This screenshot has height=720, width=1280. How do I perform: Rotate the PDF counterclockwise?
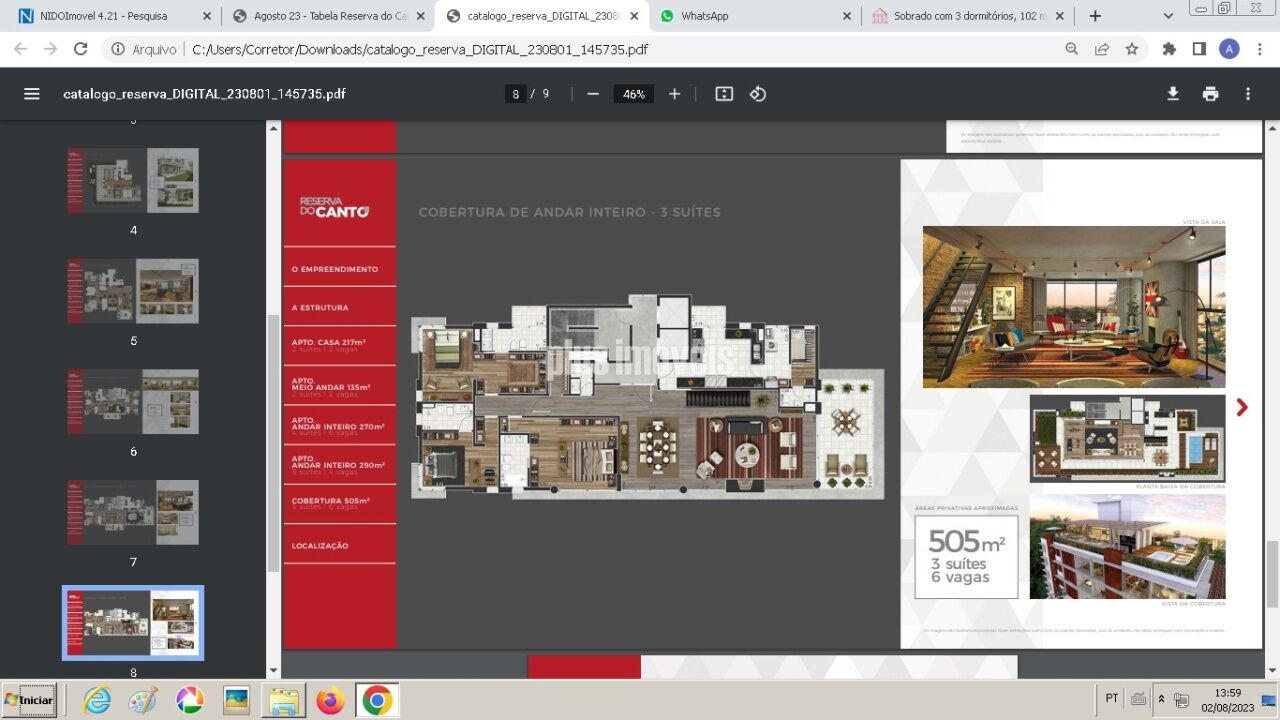click(x=758, y=94)
